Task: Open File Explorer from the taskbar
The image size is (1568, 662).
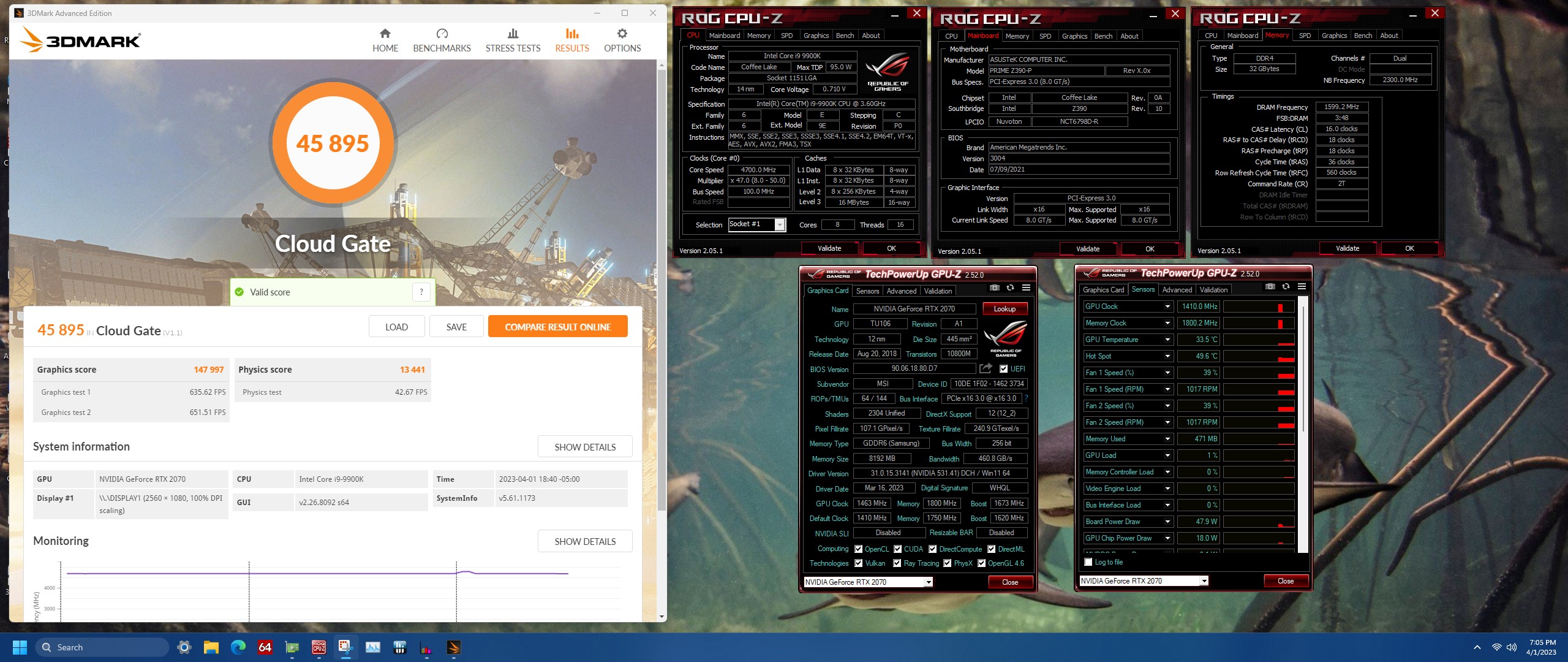Action: (211, 647)
